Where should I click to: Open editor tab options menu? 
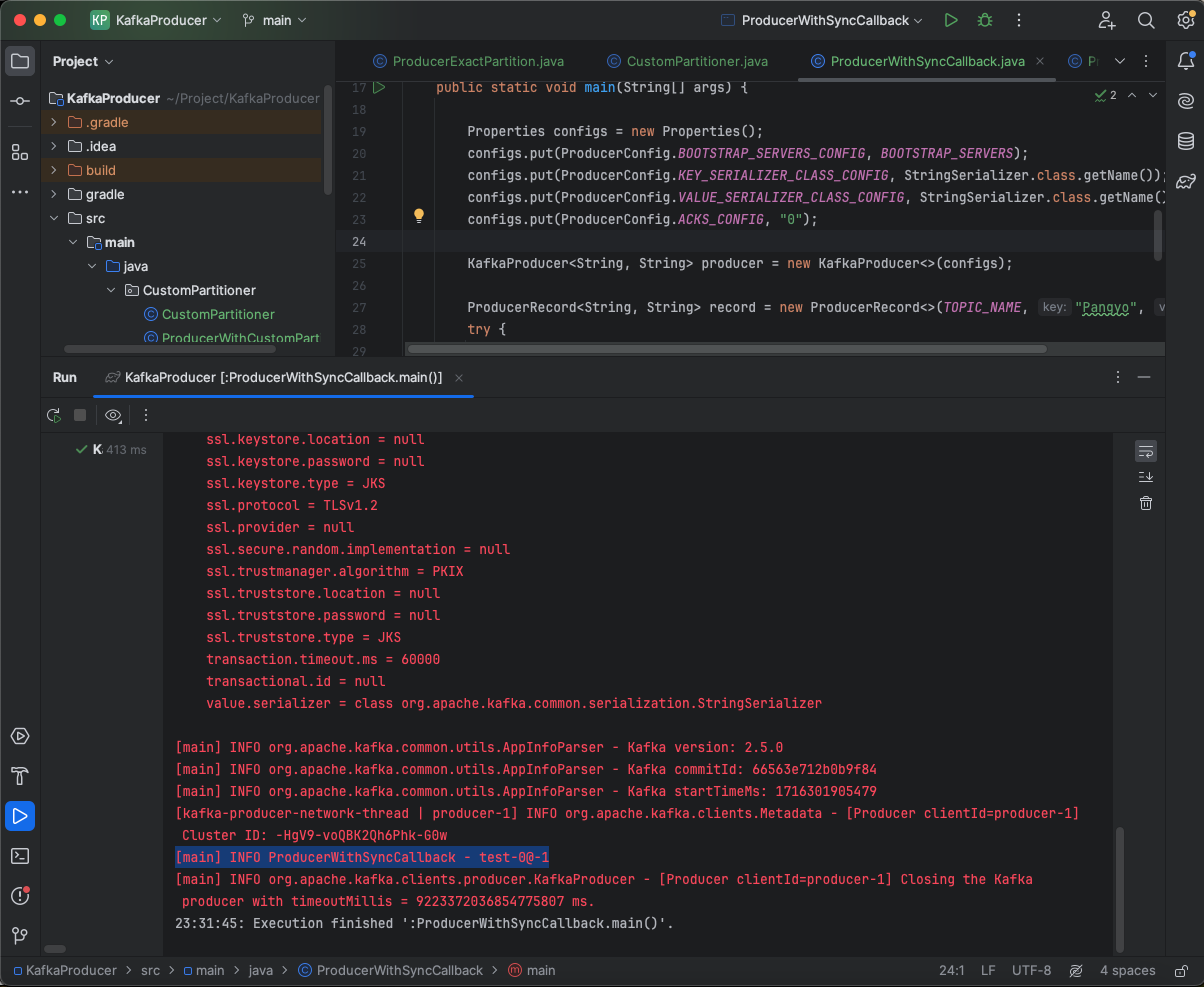pos(1147,61)
